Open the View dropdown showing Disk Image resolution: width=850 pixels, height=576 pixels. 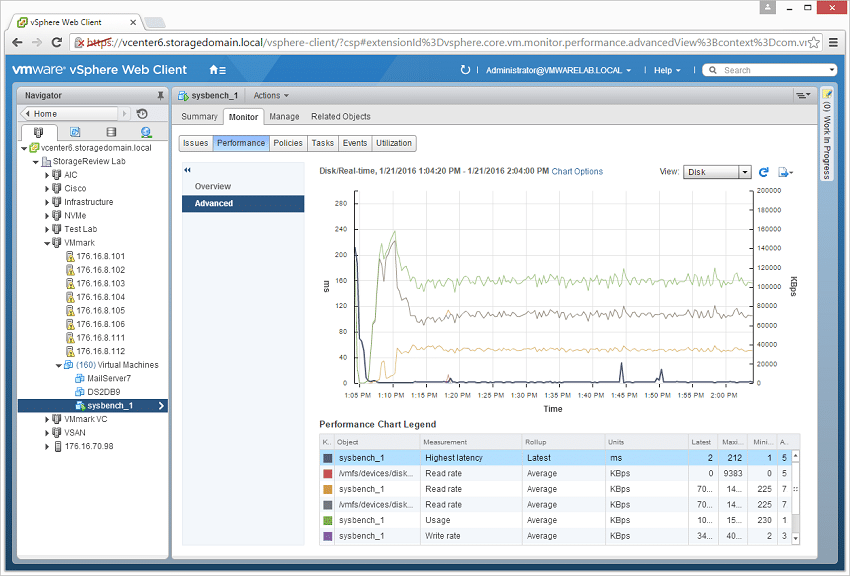[x=717, y=172]
